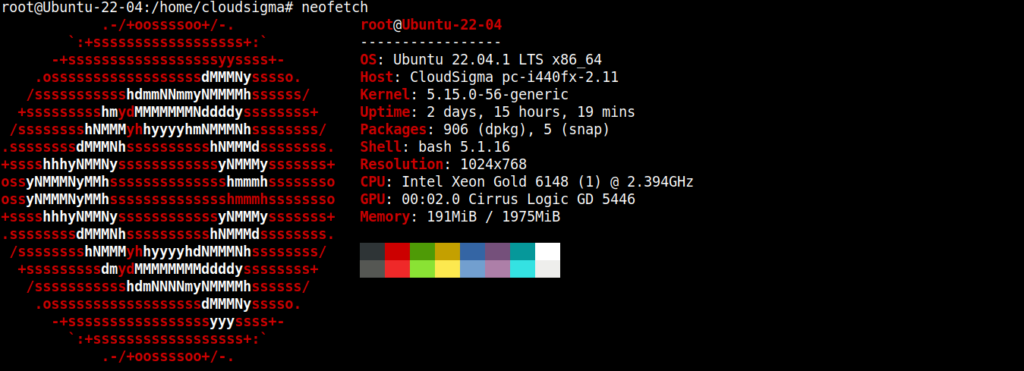Click the OS line showing Ubuntu 22.04.1
This screenshot has width=1024, height=371.
pos(481,60)
